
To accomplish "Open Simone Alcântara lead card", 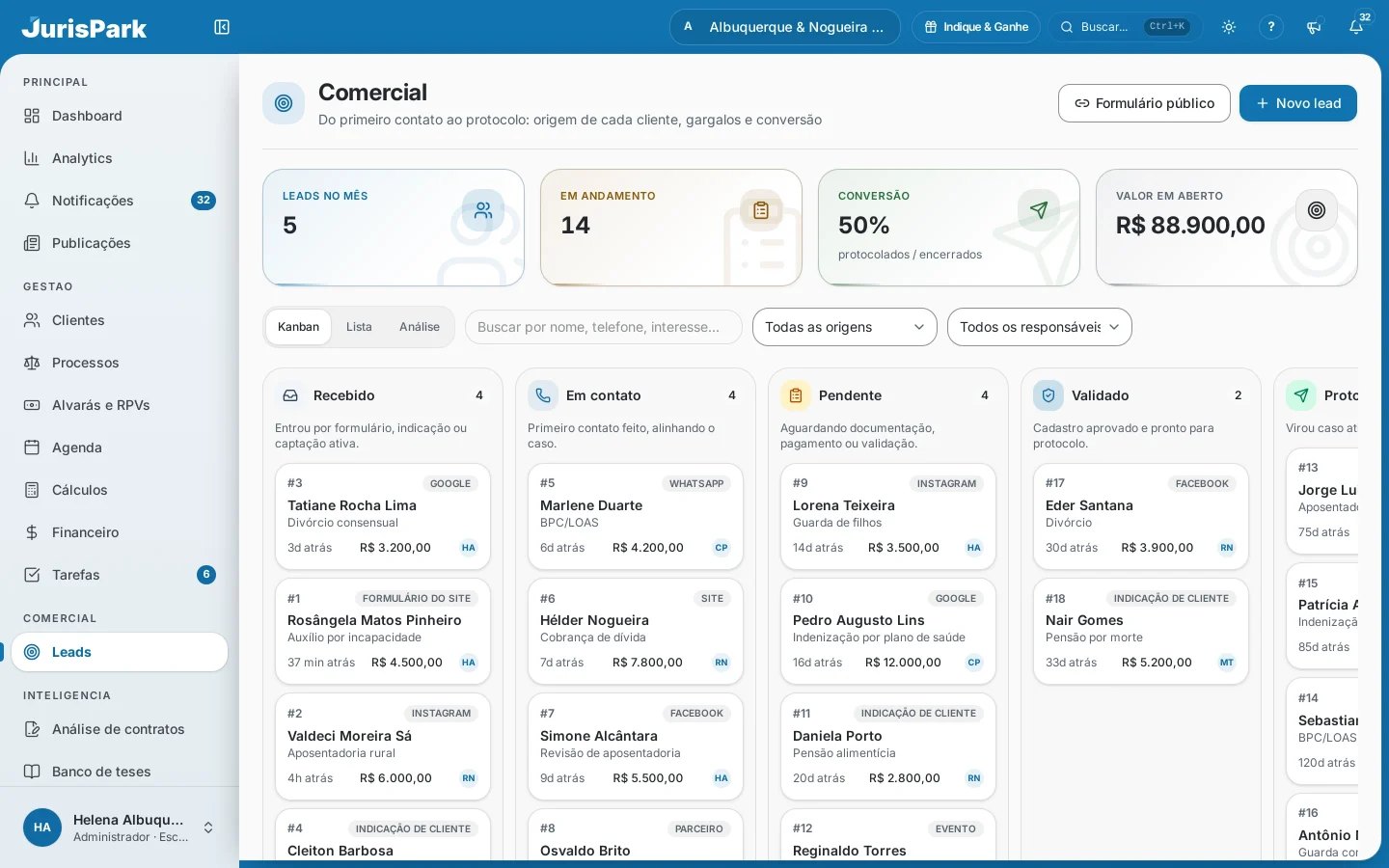I will click(x=636, y=746).
